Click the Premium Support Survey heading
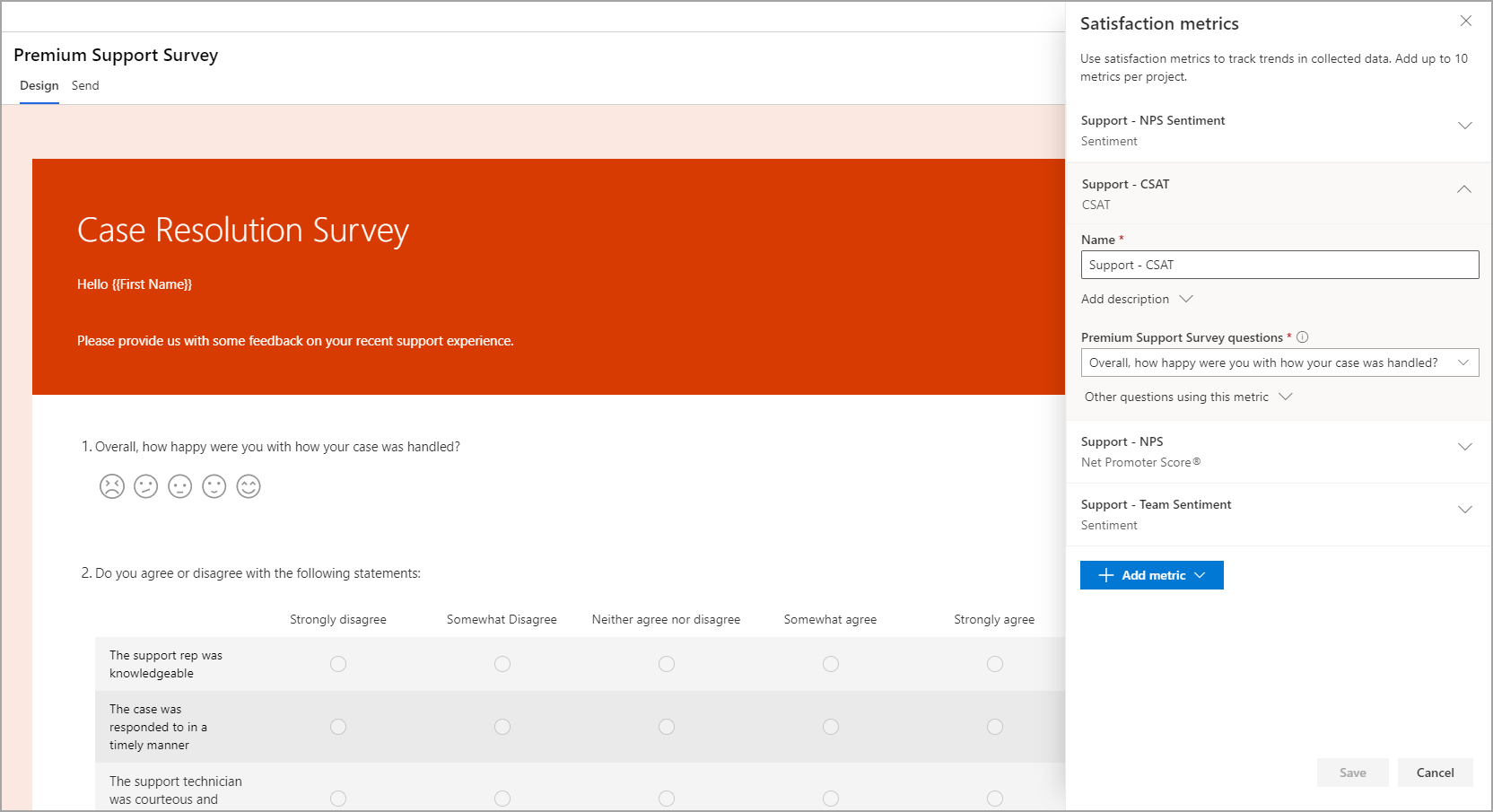 click(116, 55)
